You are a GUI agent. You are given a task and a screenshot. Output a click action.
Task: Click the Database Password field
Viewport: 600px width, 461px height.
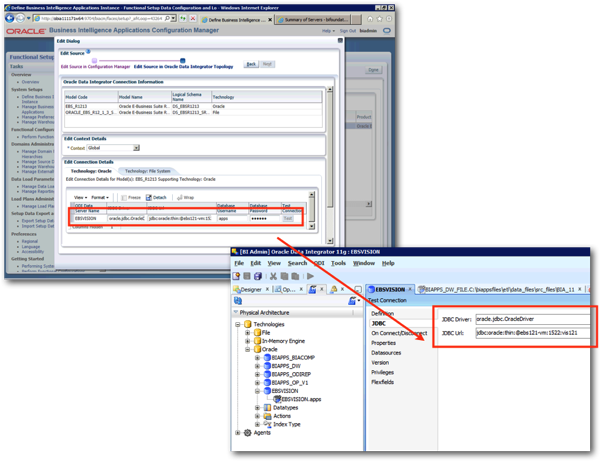coord(265,218)
